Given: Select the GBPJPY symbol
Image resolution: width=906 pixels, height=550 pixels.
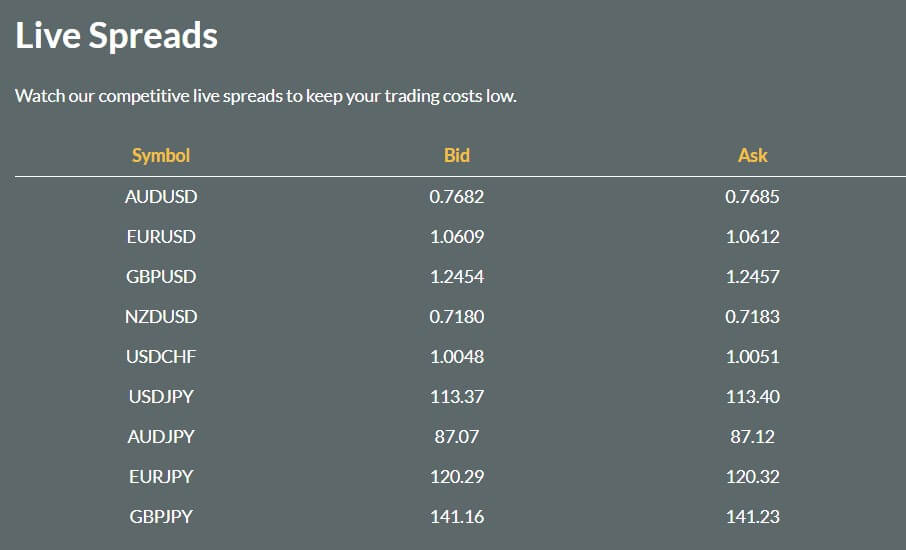Looking at the screenshot, I should click(x=161, y=516).
